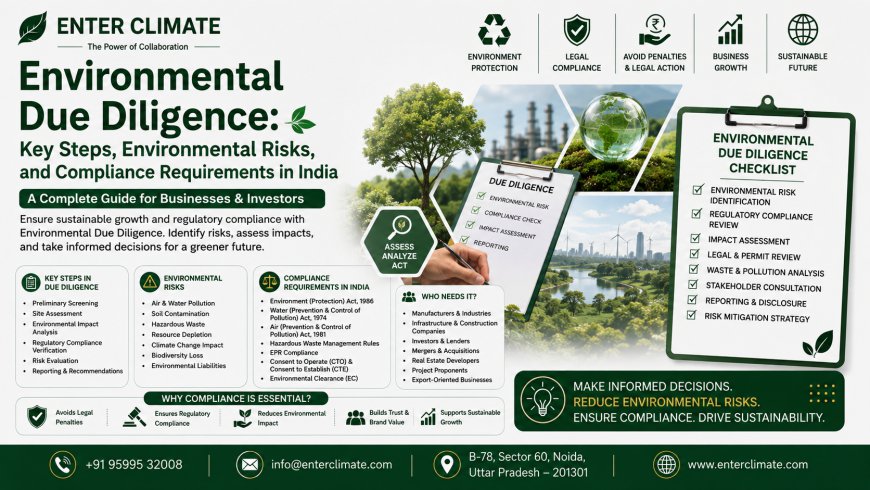Check Risk Mitigation Strategy checkbox

pos(691,315)
